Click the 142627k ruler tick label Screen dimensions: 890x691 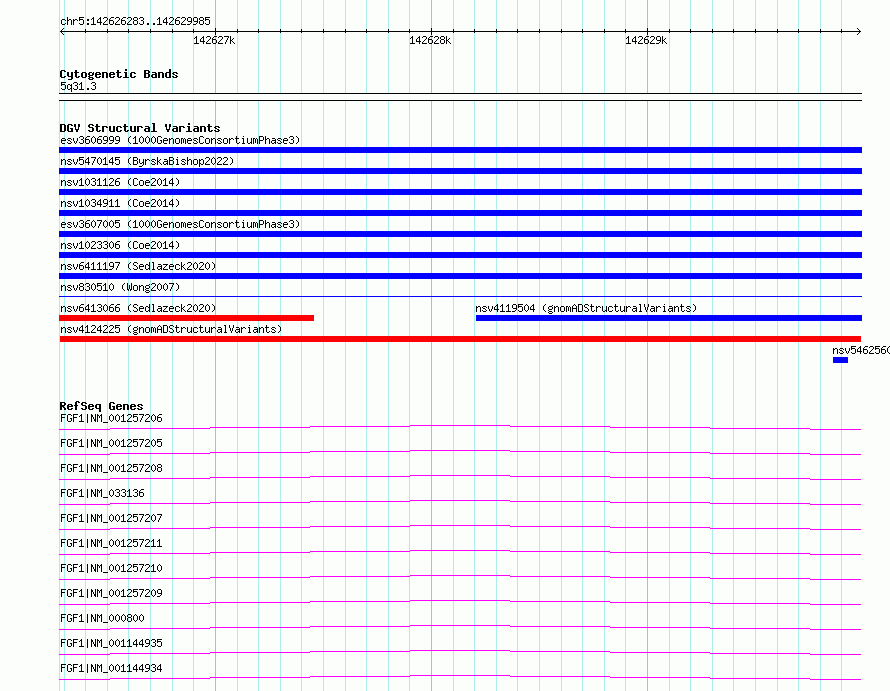click(214, 40)
